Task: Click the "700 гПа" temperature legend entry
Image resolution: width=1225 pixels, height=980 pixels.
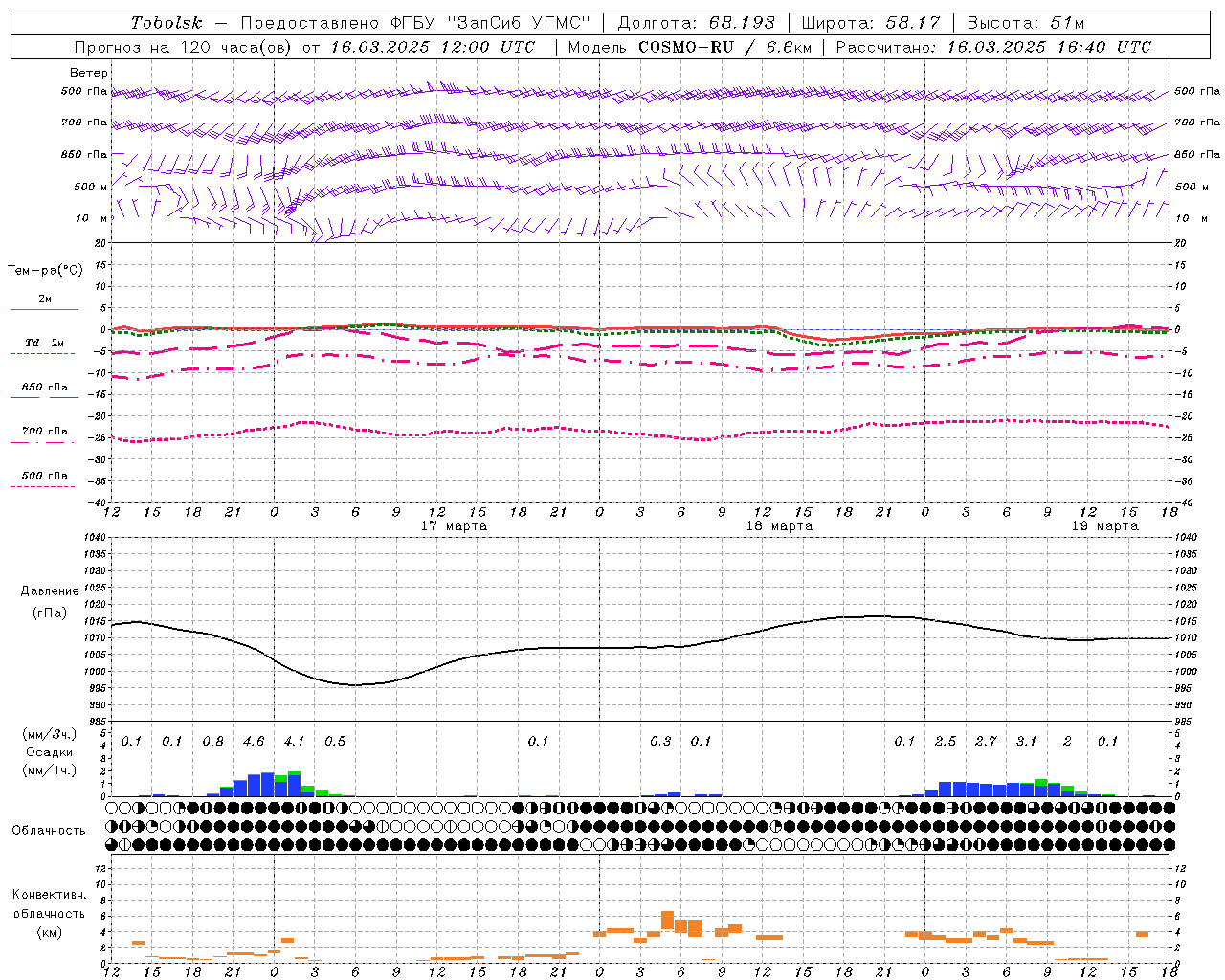Action: (x=45, y=432)
